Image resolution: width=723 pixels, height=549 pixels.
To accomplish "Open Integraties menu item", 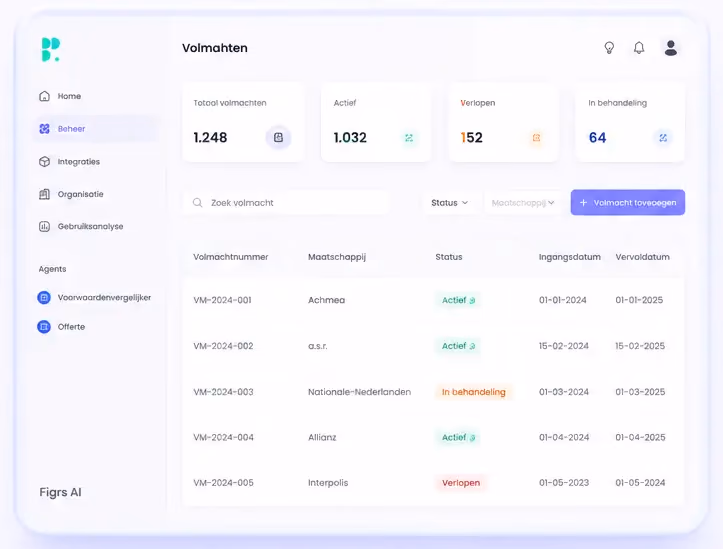I will click(97, 161).
